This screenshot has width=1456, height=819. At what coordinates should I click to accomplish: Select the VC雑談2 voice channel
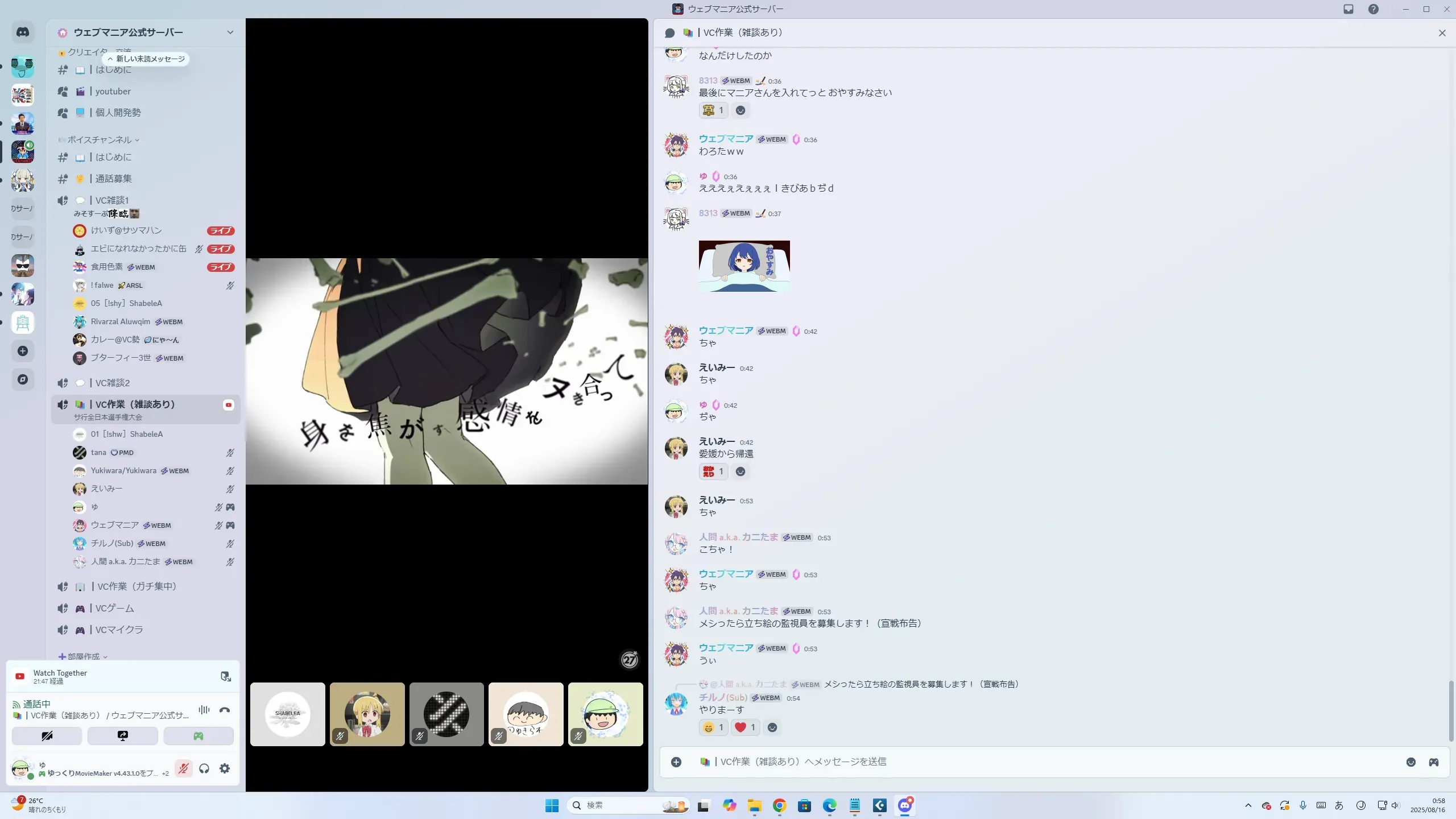(x=113, y=383)
